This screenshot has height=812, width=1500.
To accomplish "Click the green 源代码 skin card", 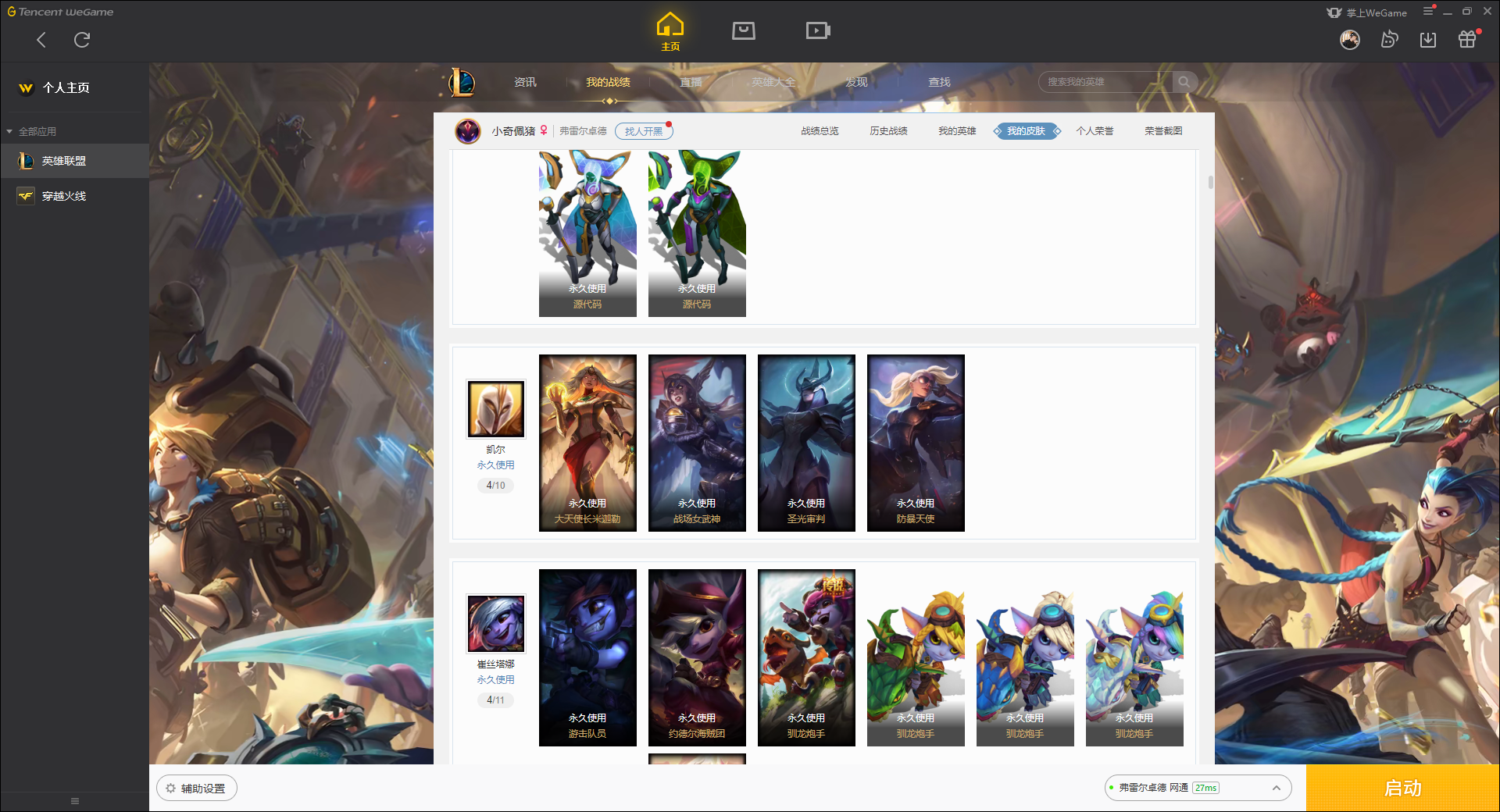I will tap(697, 233).
